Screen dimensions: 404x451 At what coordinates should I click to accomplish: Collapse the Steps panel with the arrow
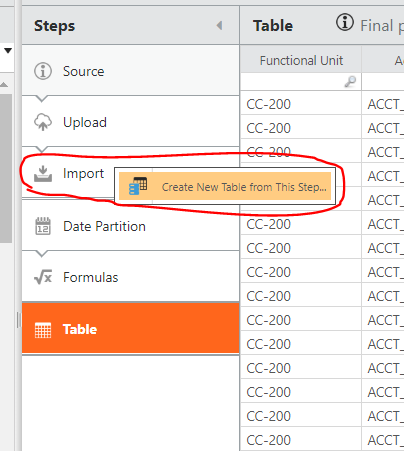219,25
